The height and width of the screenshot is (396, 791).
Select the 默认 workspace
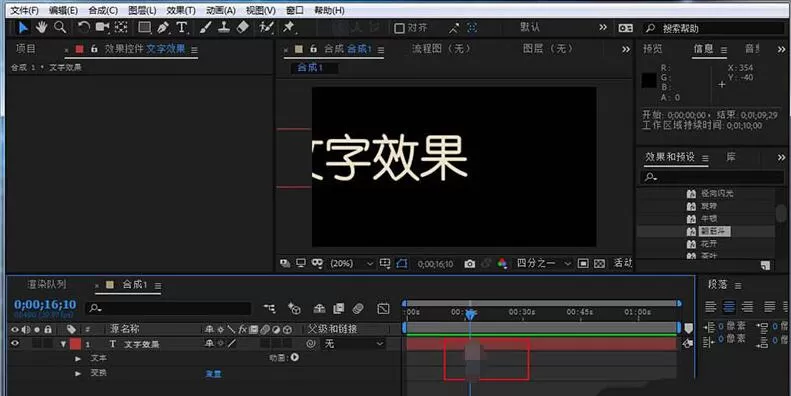click(530, 27)
